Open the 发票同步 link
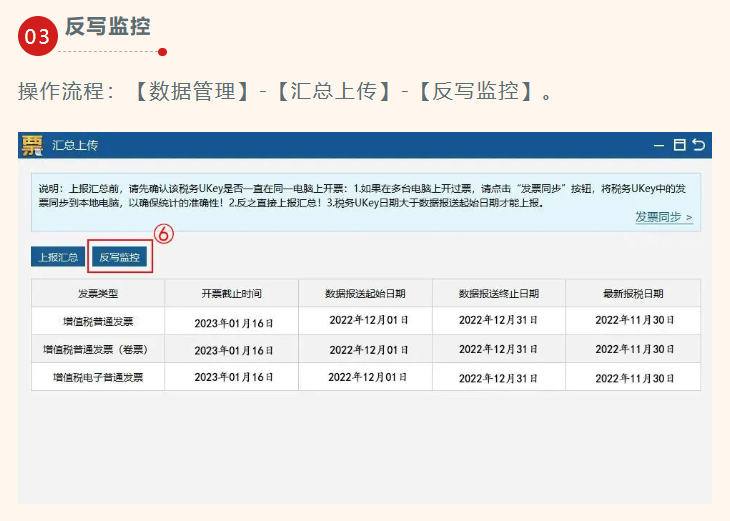Image resolution: width=730 pixels, height=521 pixels. [x=663, y=216]
